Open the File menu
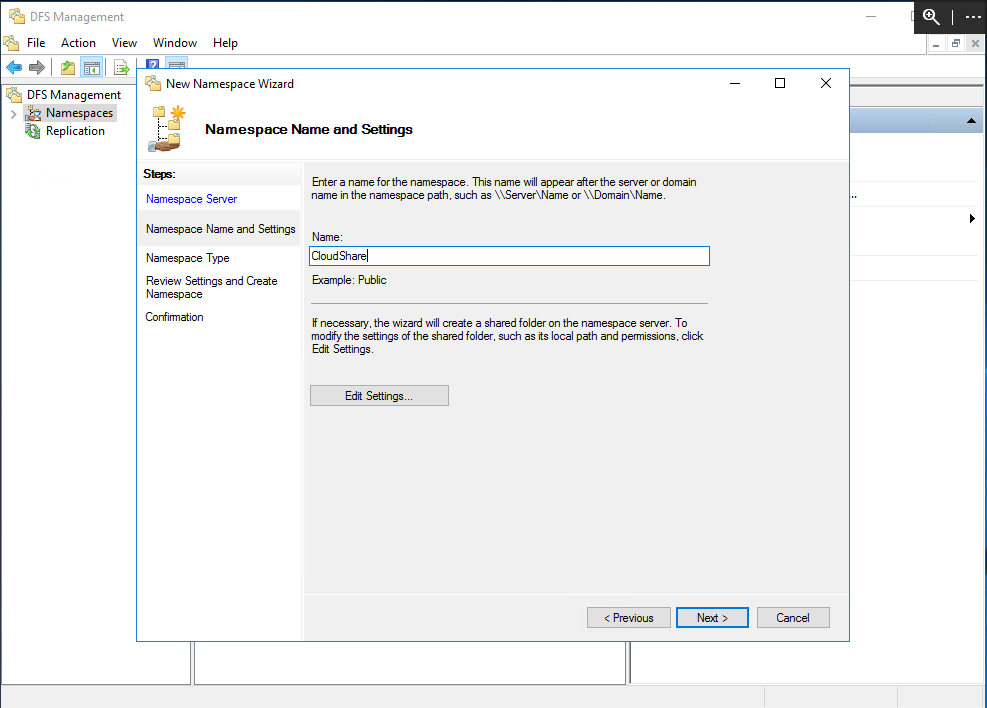This screenshot has height=708, width=987. 36,43
